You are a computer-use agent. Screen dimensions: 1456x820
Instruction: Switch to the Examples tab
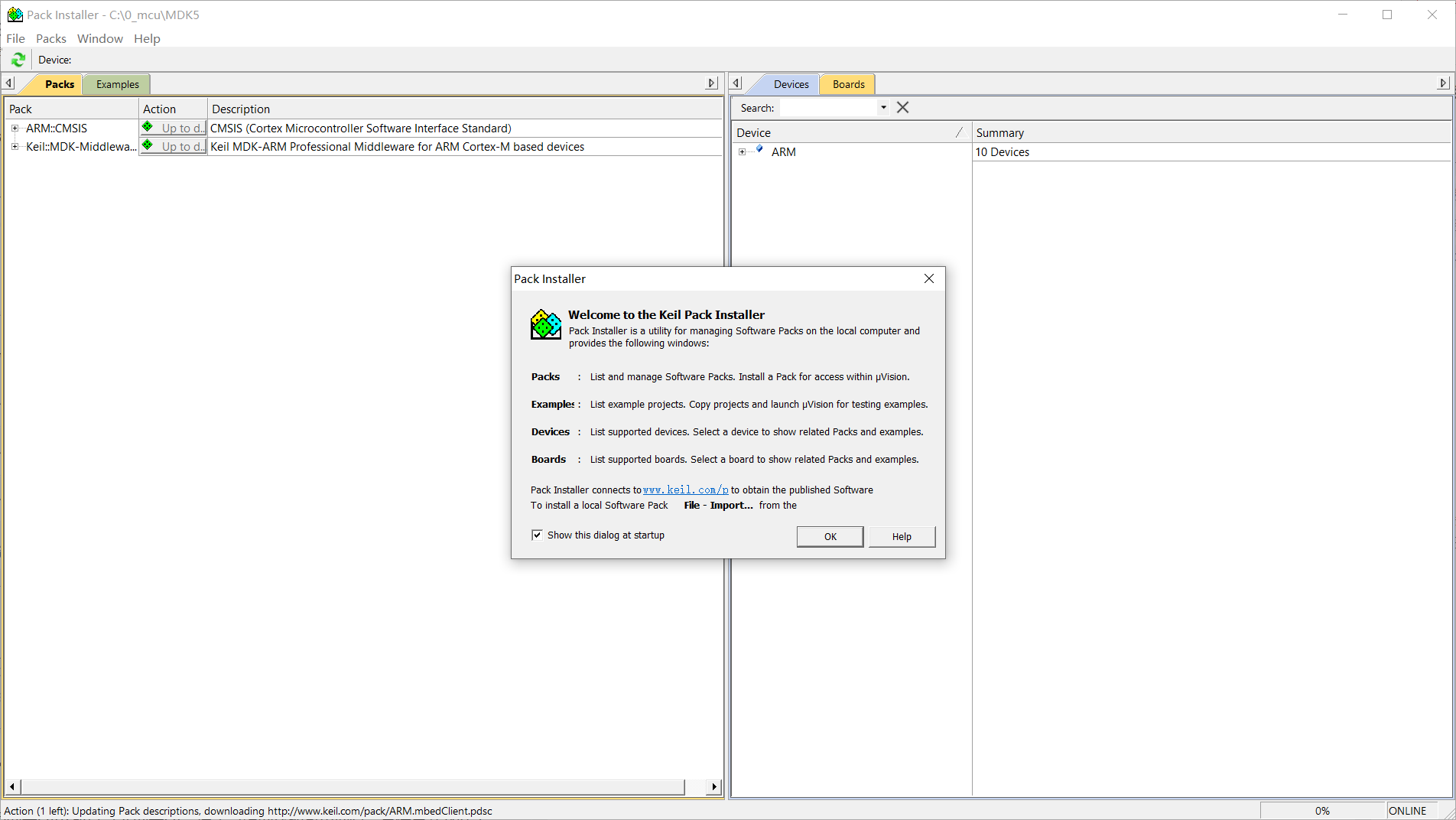pos(117,84)
